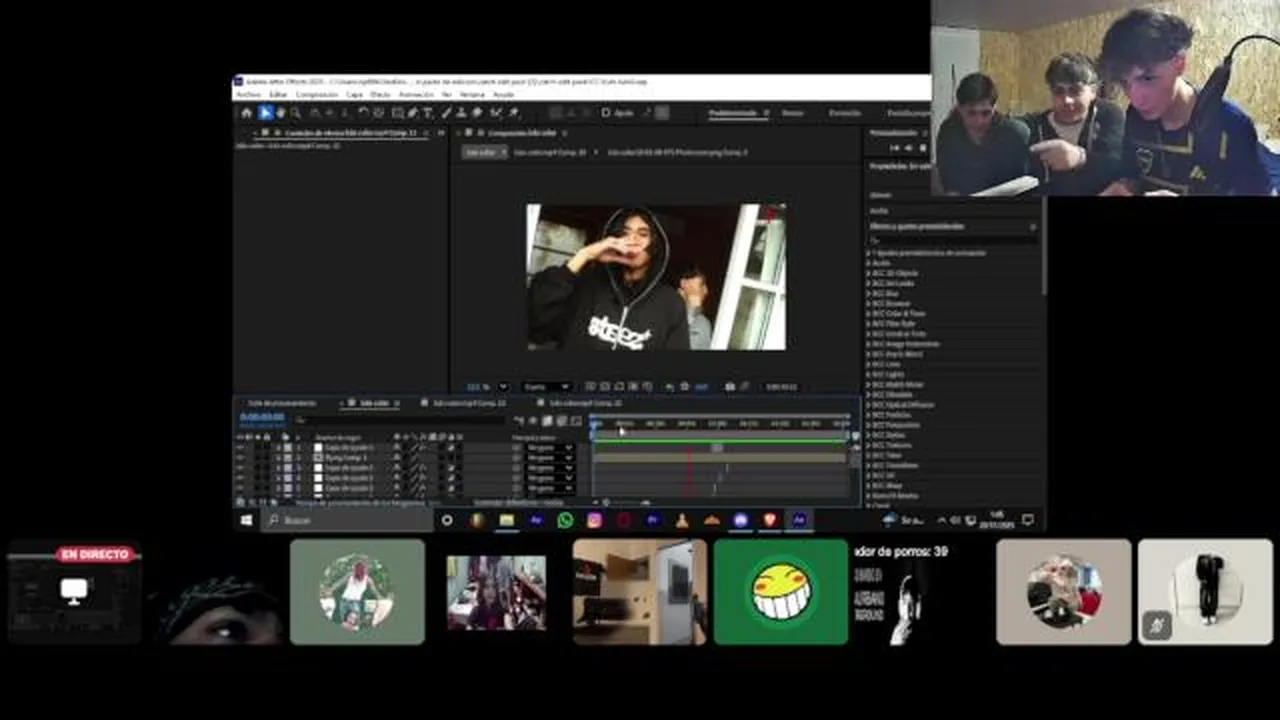
Task: Toggle the Graph Editor button in timeline
Action: (x=576, y=420)
